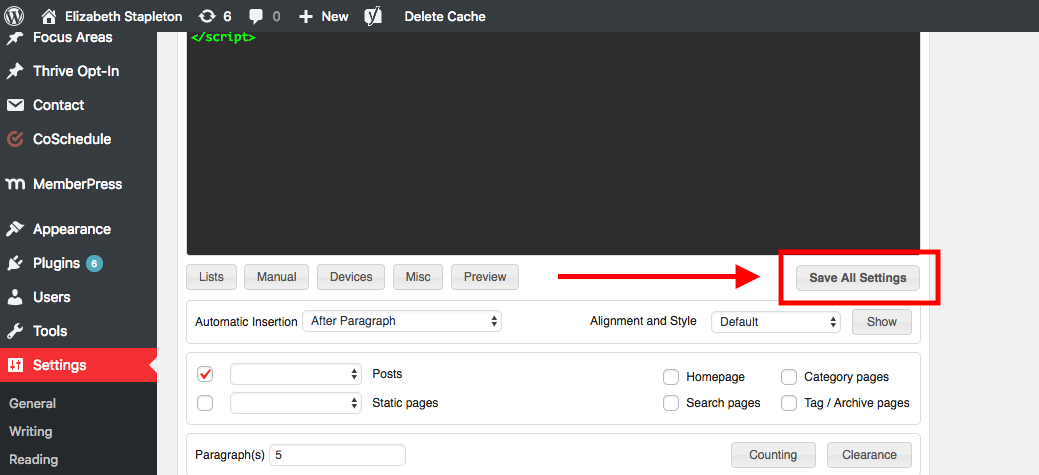Click the MemberPress logo icon
The width and height of the screenshot is (1039, 475).
[x=15, y=184]
